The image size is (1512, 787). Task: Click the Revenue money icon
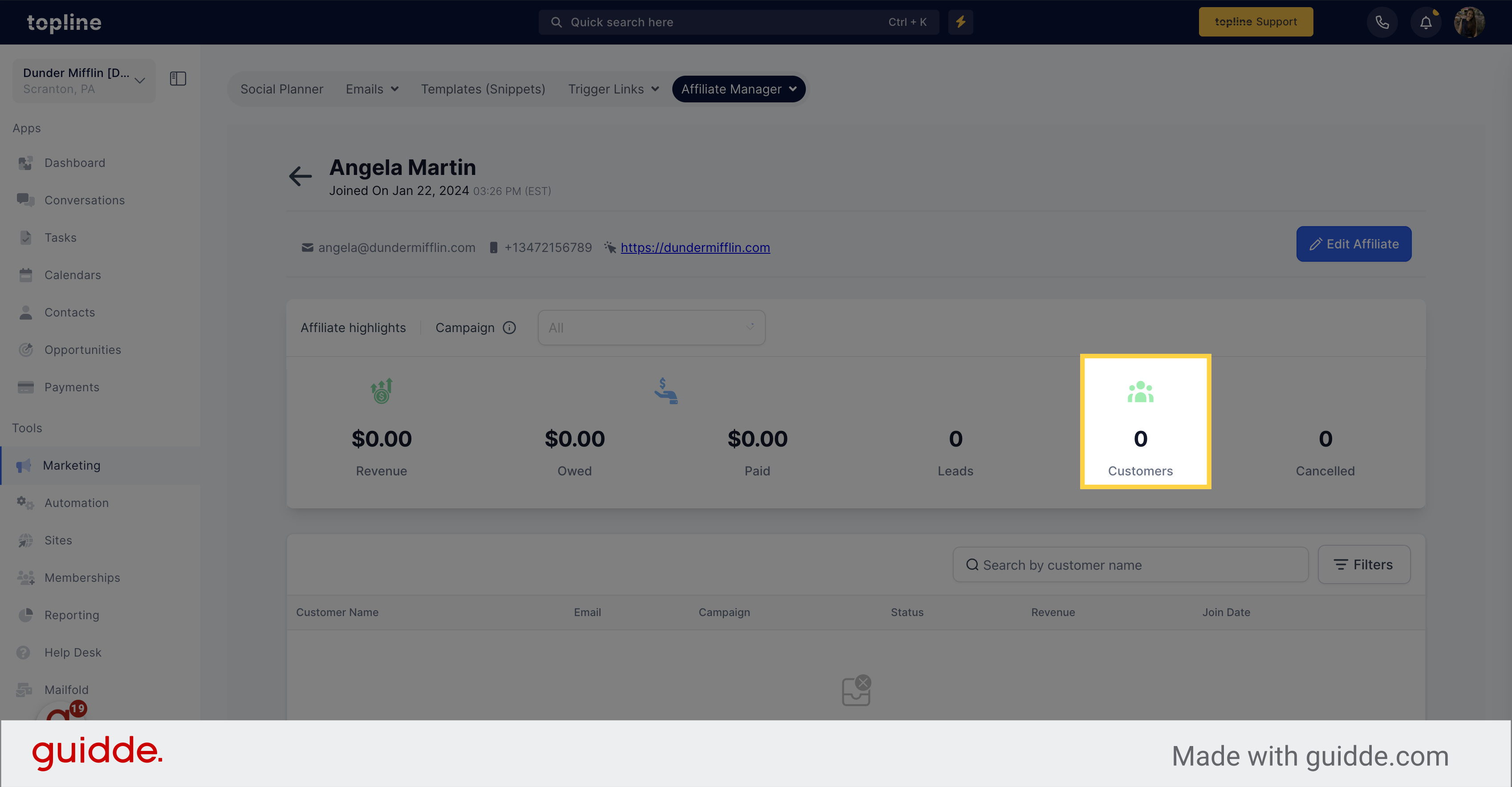[382, 391]
